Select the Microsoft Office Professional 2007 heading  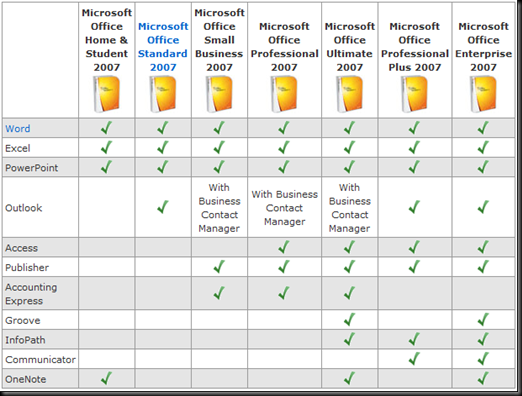coord(284,47)
